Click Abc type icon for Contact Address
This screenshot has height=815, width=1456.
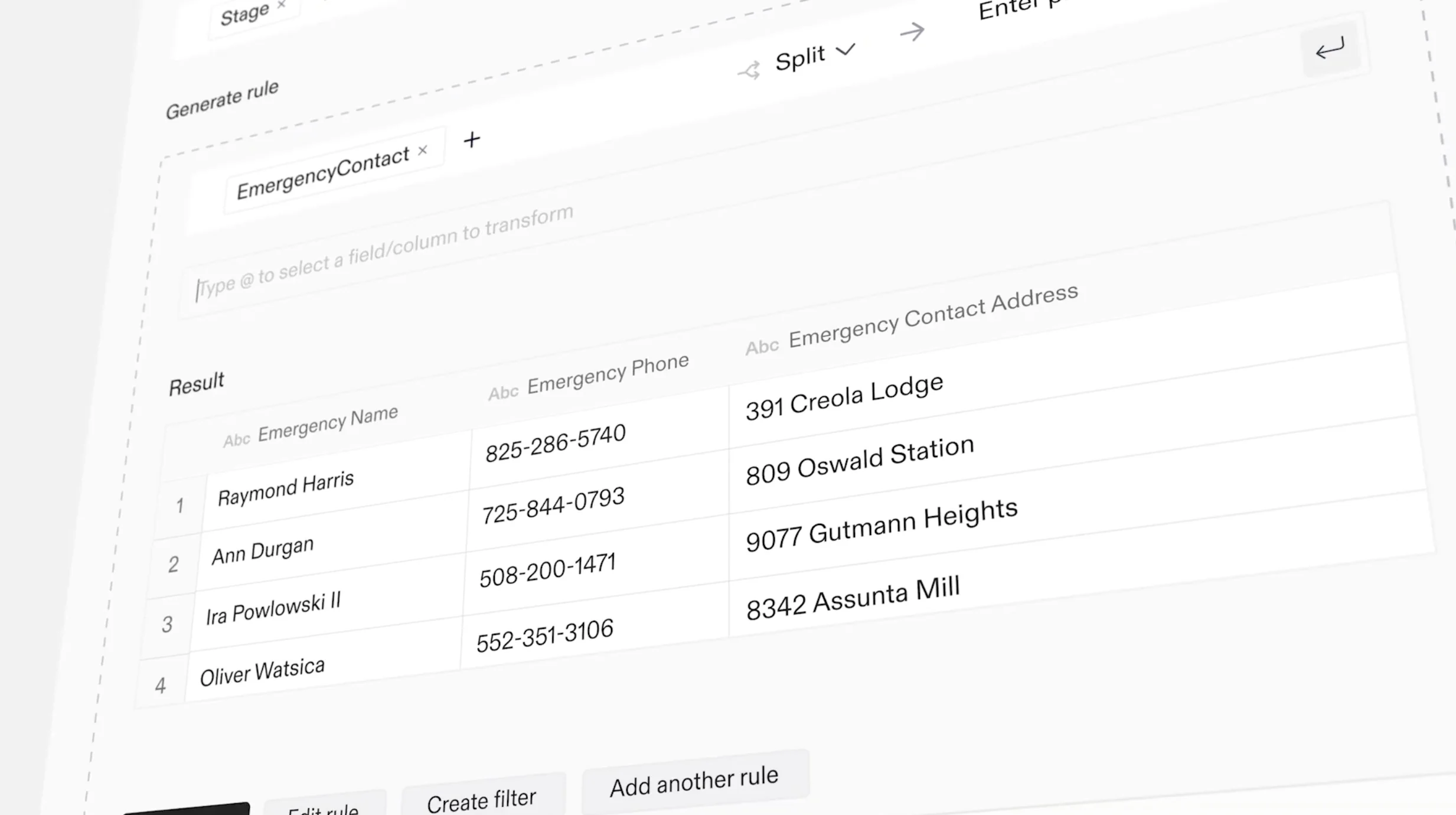(762, 346)
